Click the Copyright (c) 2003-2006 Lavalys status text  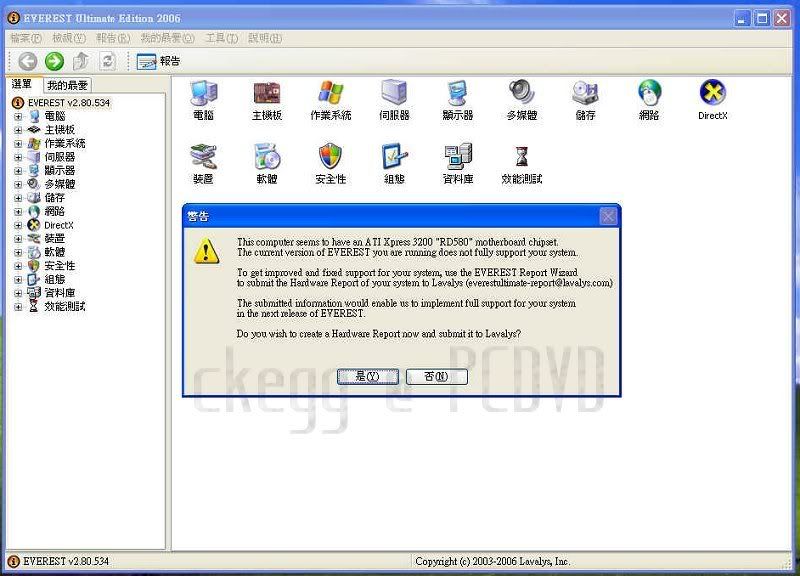click(x=492, y=561)
